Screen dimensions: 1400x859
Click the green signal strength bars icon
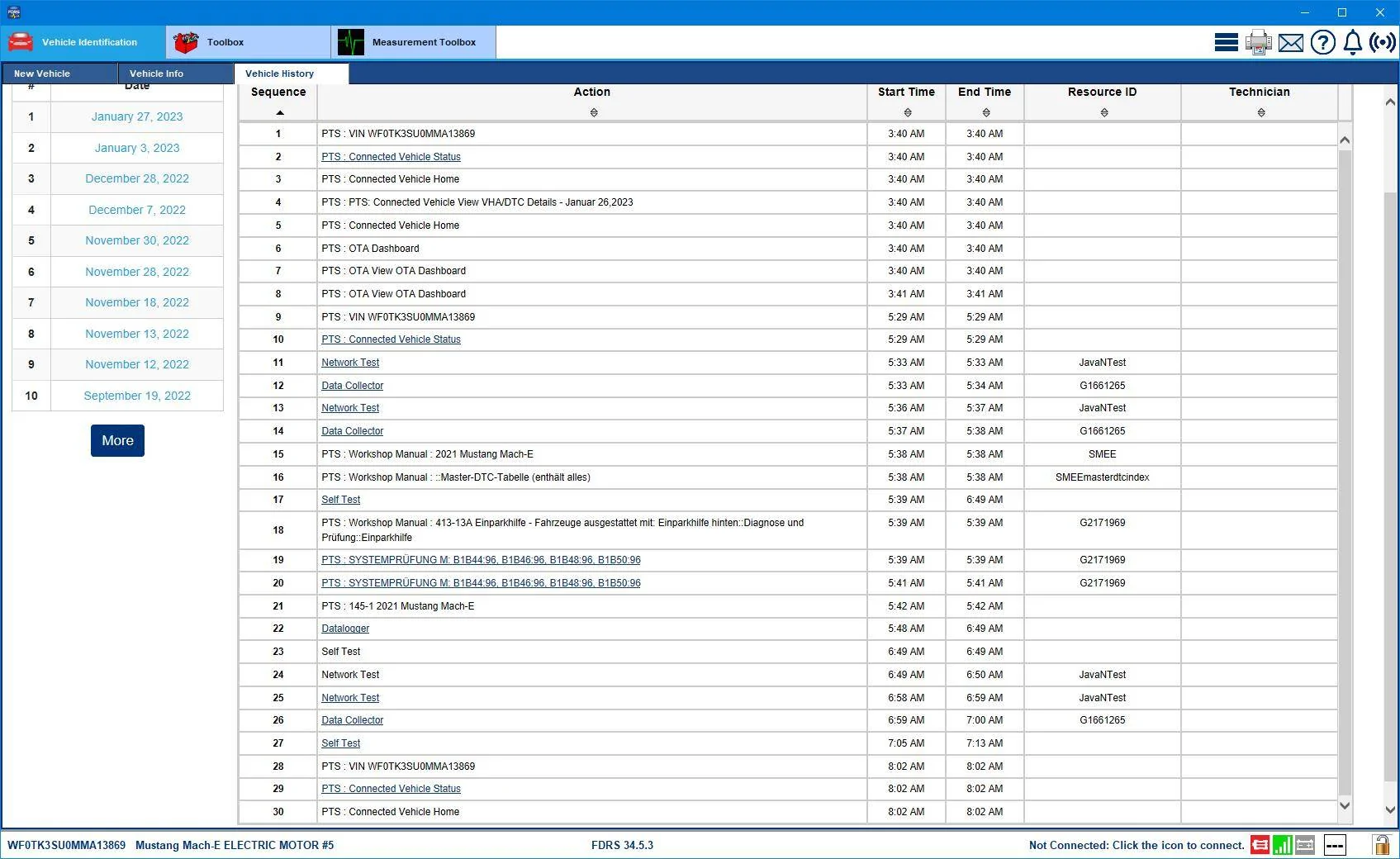[1282, 845]
